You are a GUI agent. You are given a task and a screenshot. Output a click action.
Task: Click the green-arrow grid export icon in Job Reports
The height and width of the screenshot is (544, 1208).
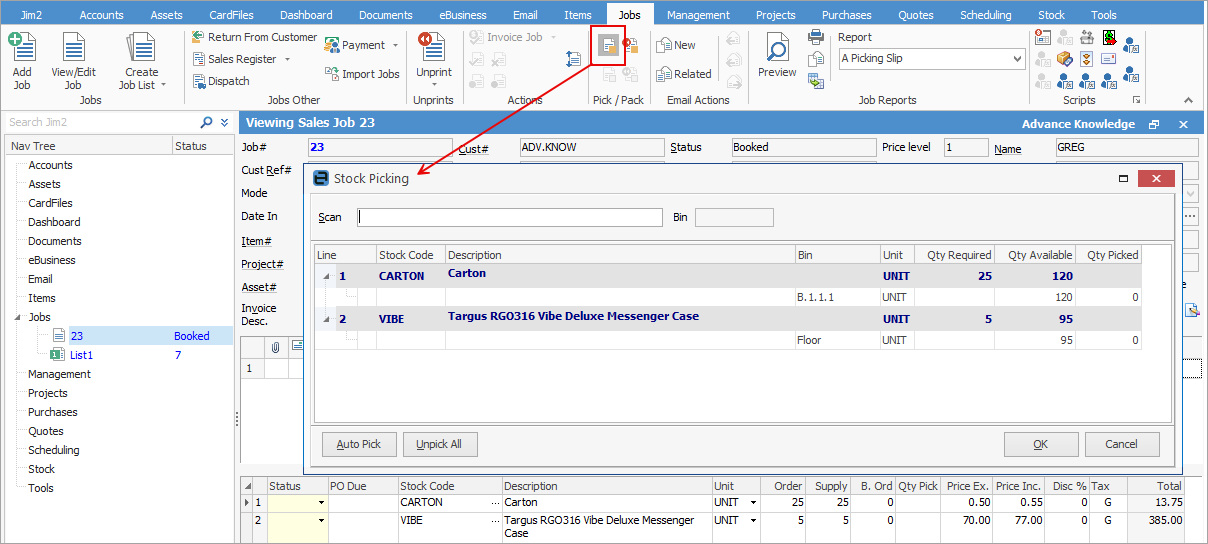point(816,81)
